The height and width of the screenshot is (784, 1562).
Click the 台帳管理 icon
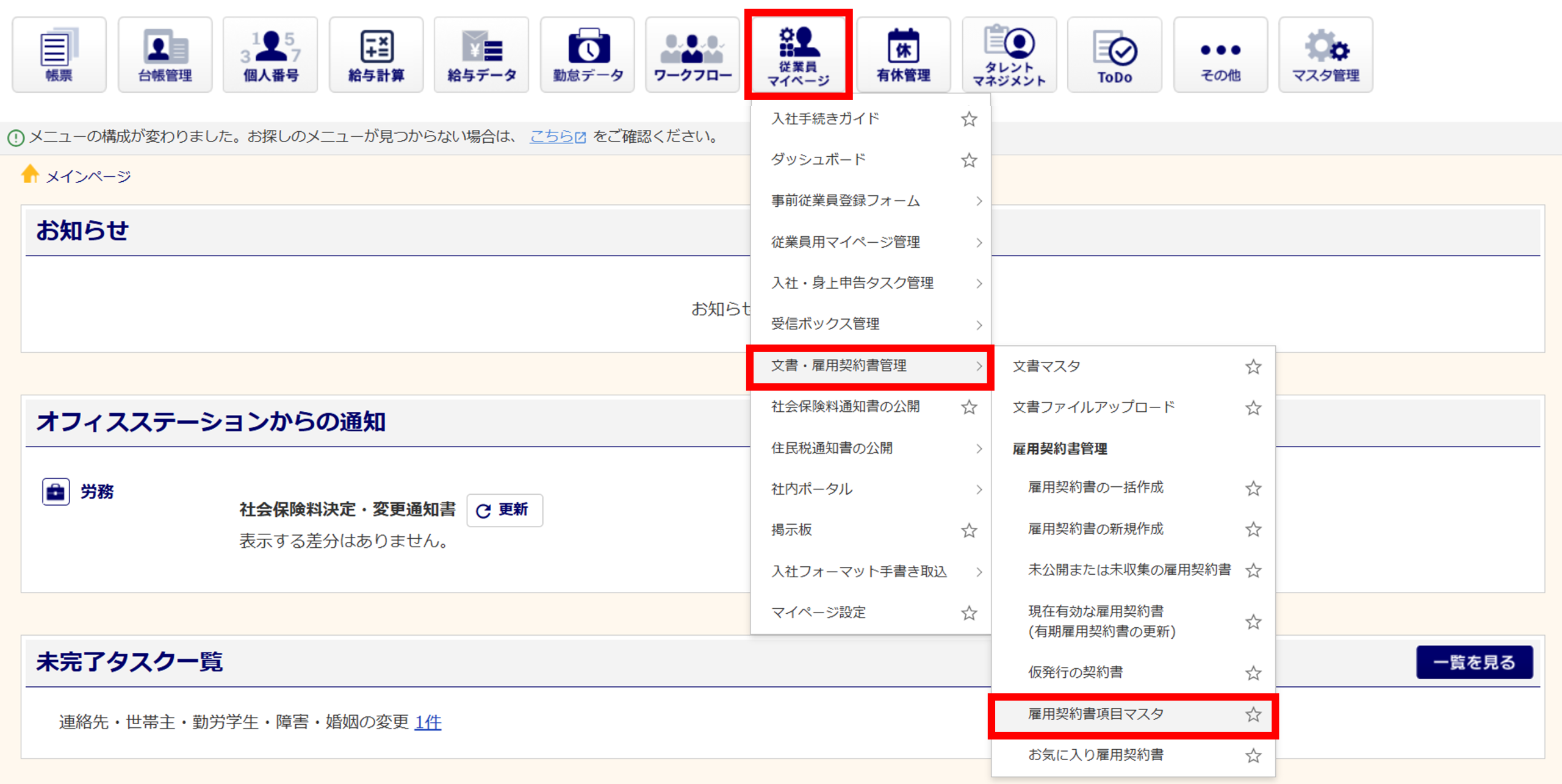point(165,55)
